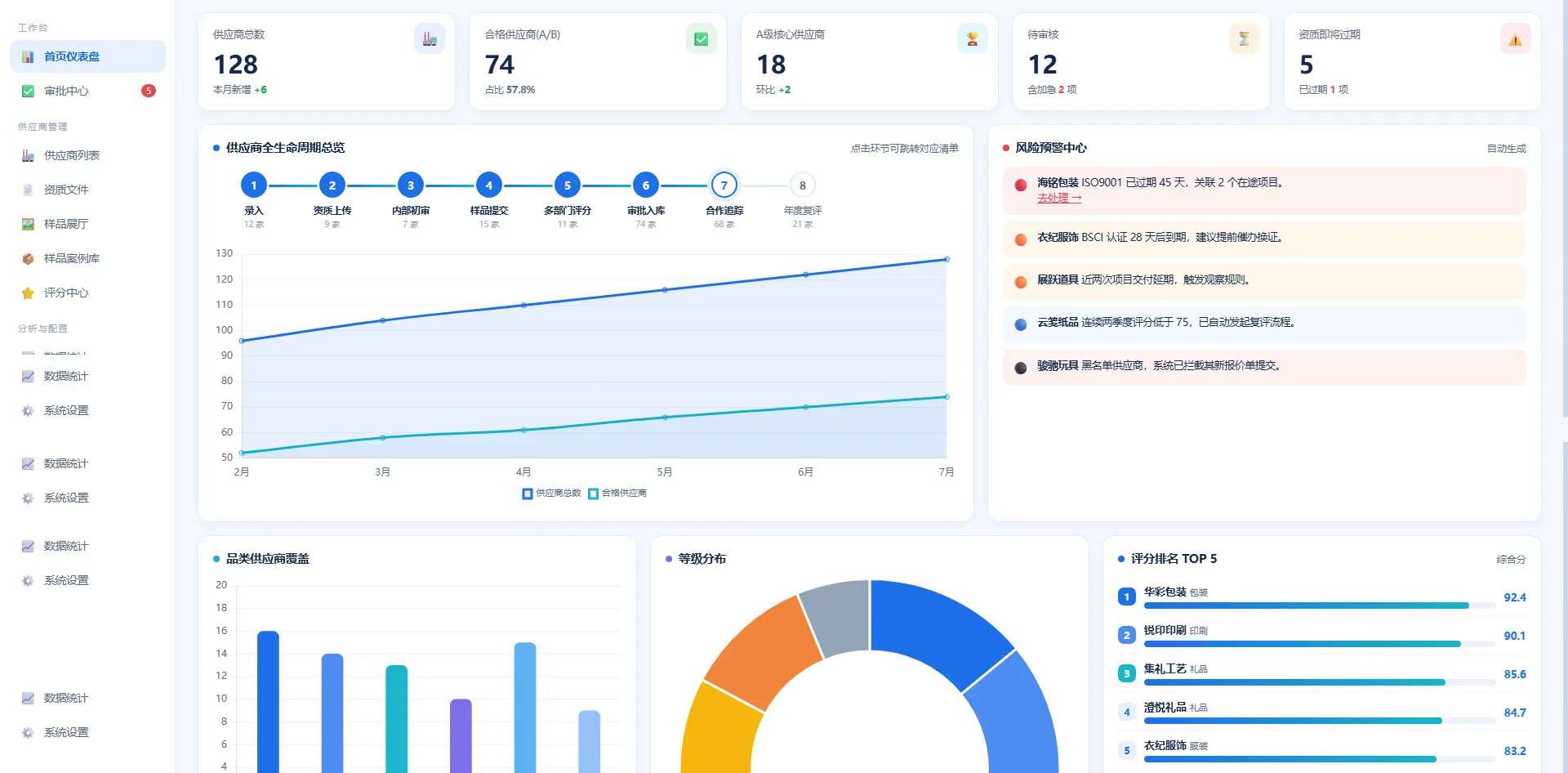1568x773 pixels.
Task: Toggle the 供应商总数 legend series
Action: 551,494
